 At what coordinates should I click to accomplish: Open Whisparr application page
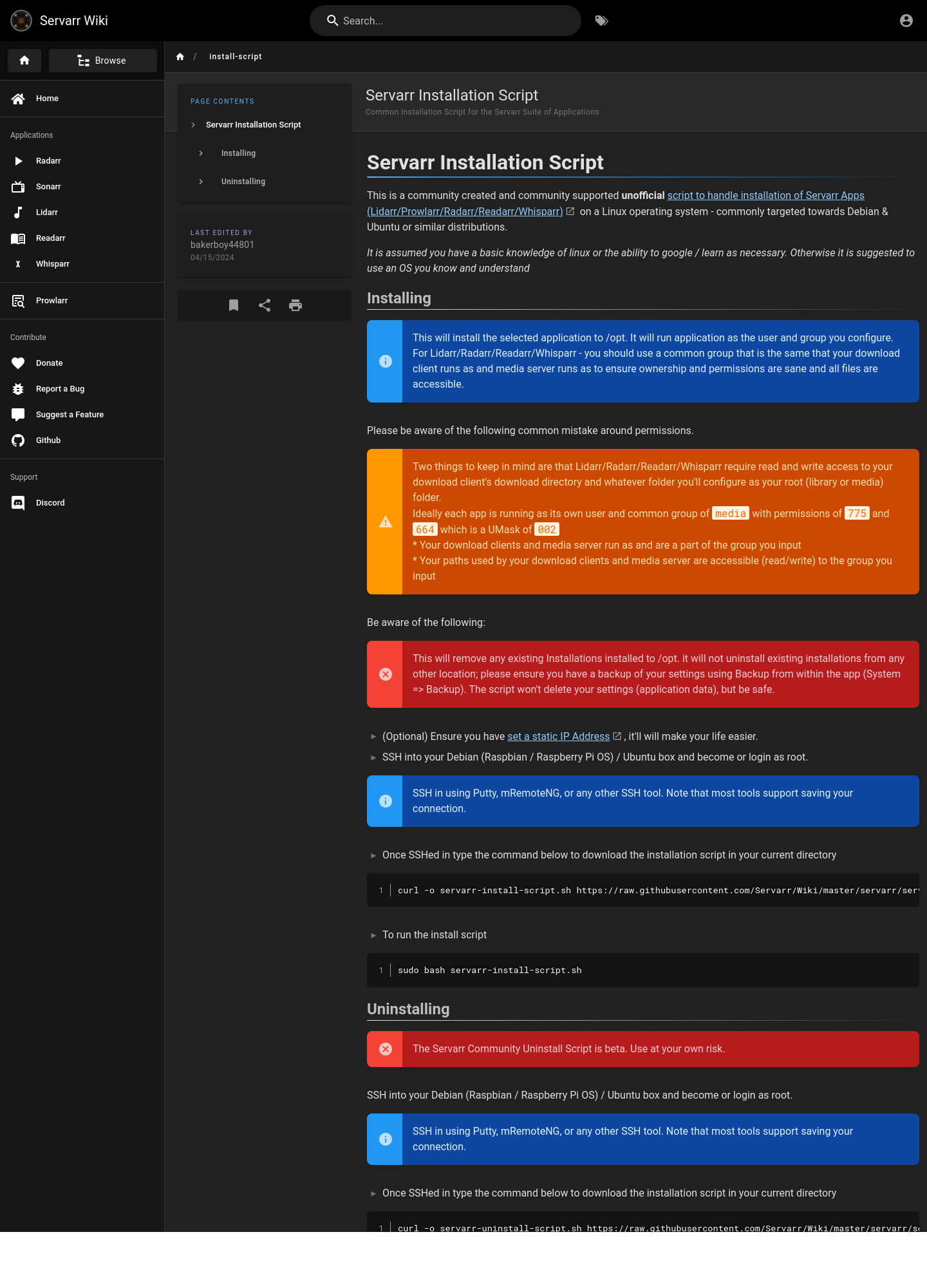coord(82,264)
